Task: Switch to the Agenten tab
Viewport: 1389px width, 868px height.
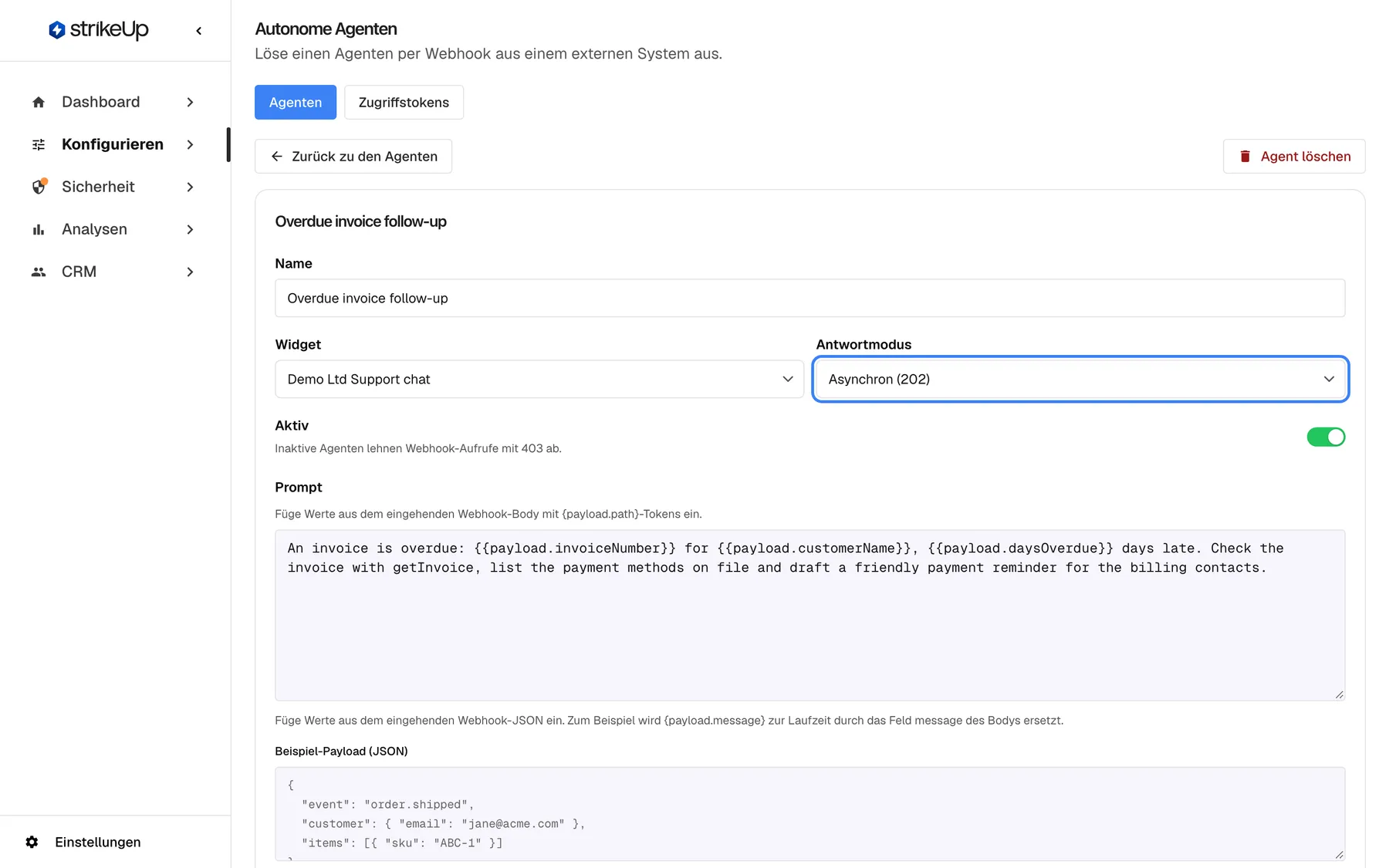Action: [296, 102]
